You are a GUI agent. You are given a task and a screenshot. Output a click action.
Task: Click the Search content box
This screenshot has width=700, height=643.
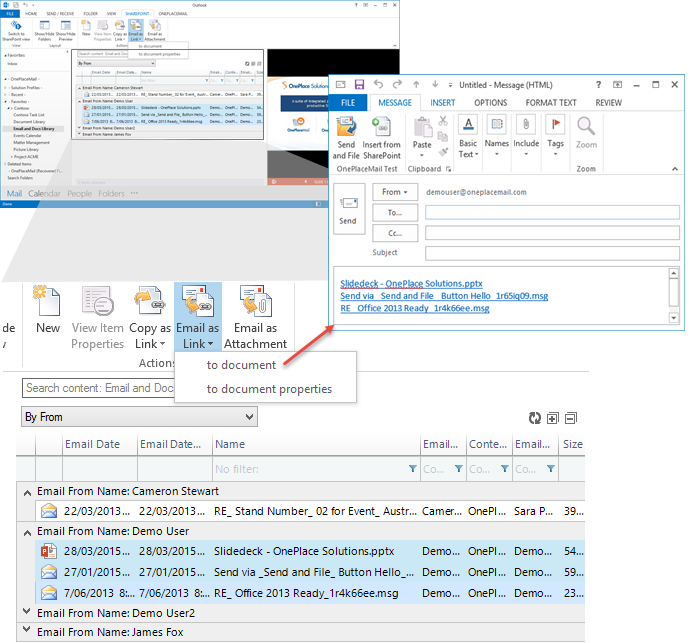pos(99,388)
